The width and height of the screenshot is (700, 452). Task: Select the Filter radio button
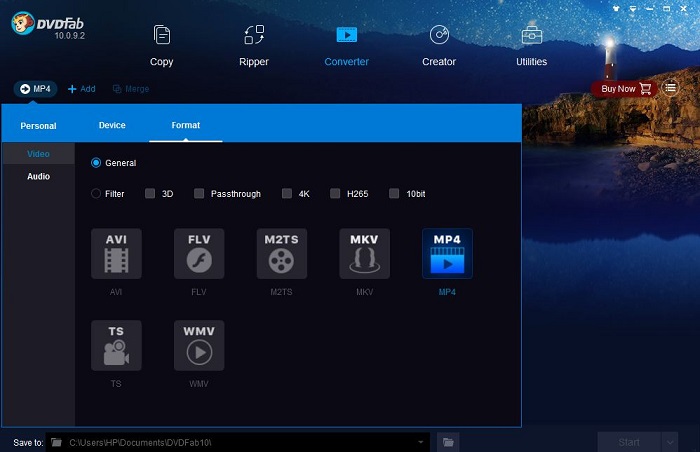[x=96, y=194]
